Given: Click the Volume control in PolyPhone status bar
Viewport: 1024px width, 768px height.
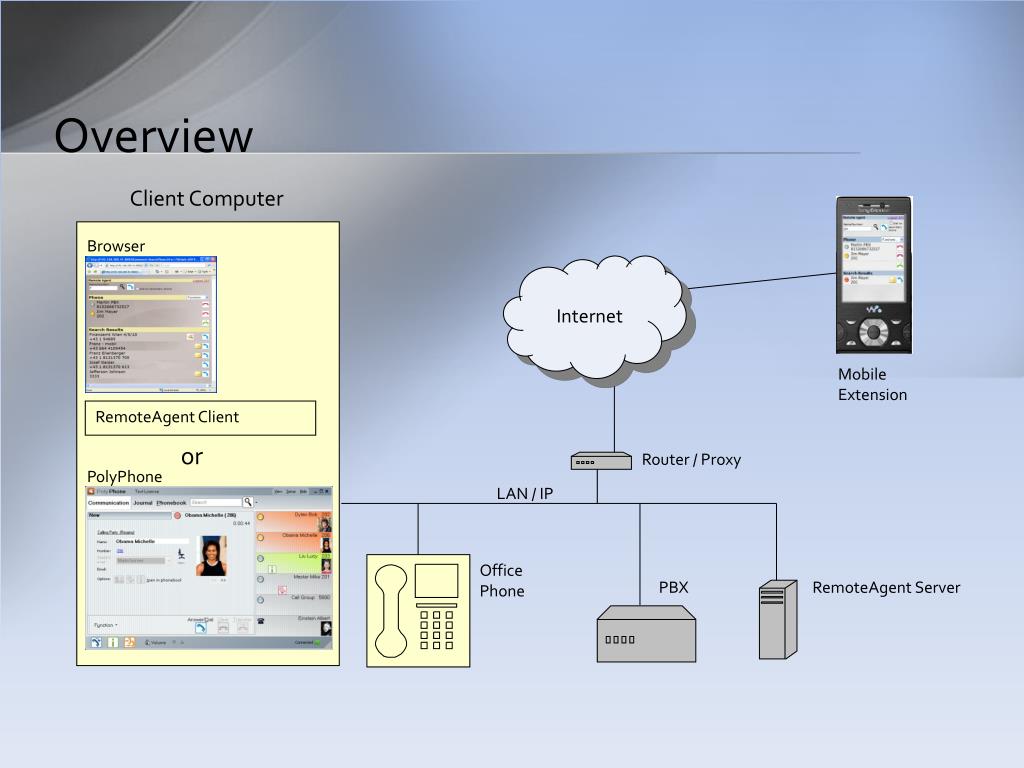Looking at the screenshot, I should point(155,643).
